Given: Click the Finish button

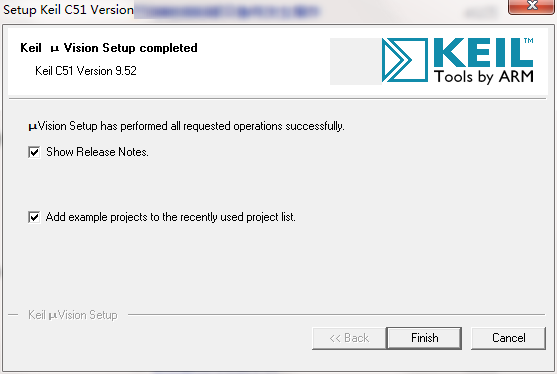Looking at the screenshot, I should click(x=424, y=338).
